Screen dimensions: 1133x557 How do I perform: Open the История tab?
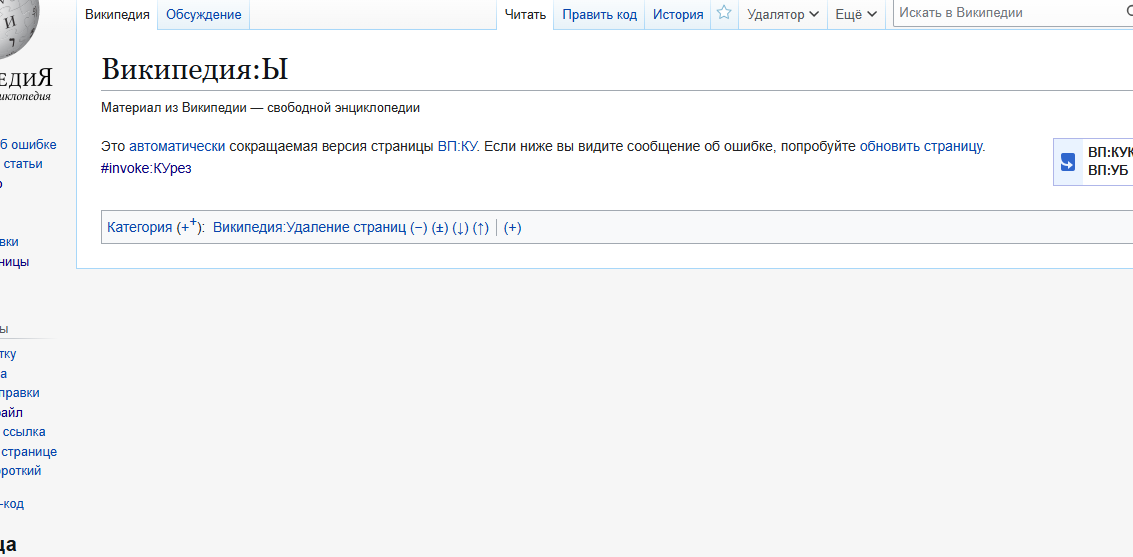pos(678,14)
